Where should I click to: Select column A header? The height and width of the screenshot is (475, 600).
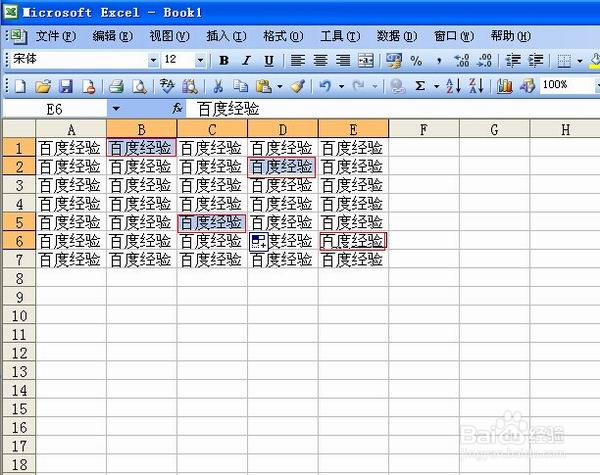pyautogui.click(x=71, y=129)
